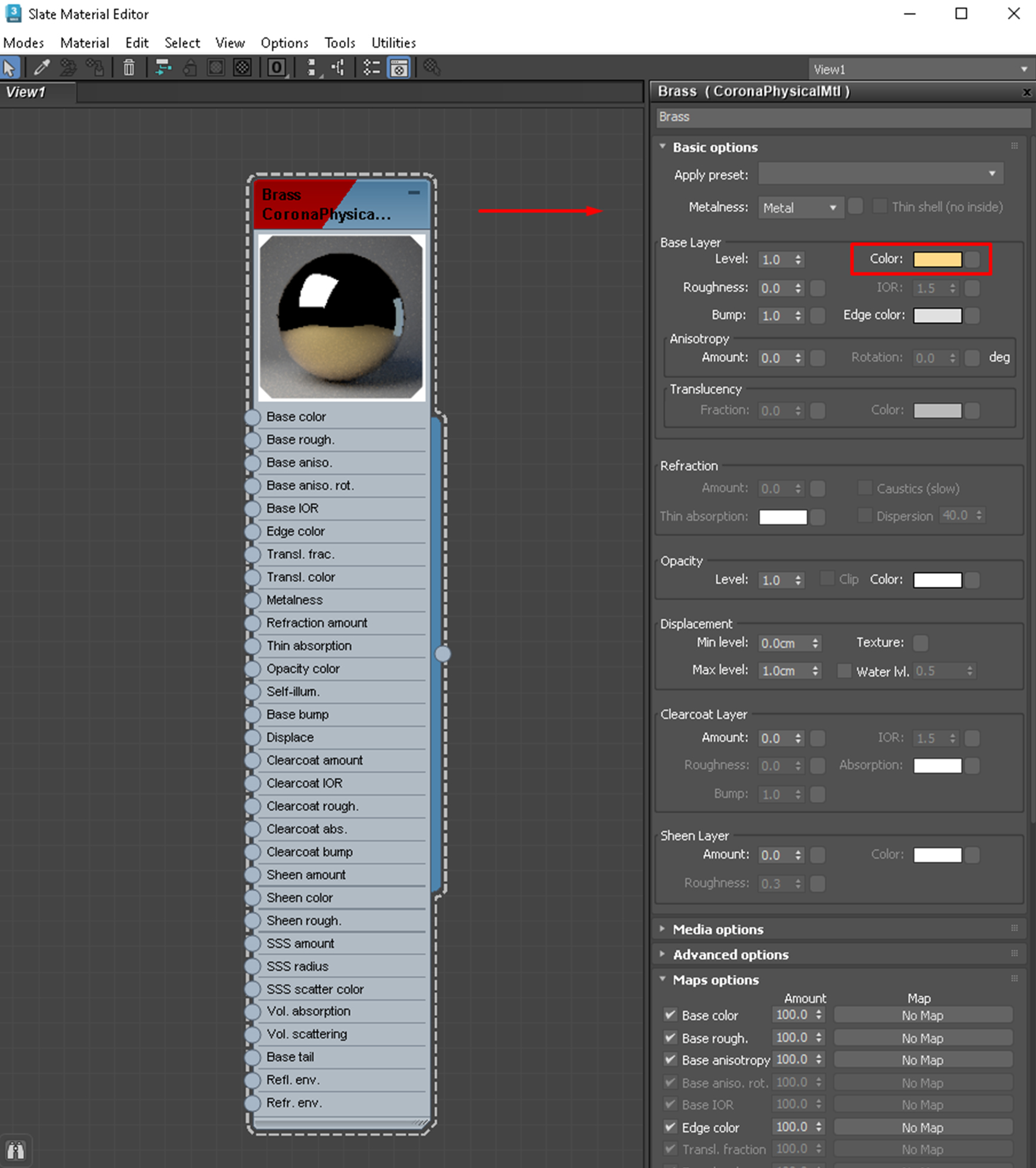The height and width of the screenshot is (1168, 1036).
Task: Select the arrow Select Tool in toolbar
Action: (x=10, y=68)
